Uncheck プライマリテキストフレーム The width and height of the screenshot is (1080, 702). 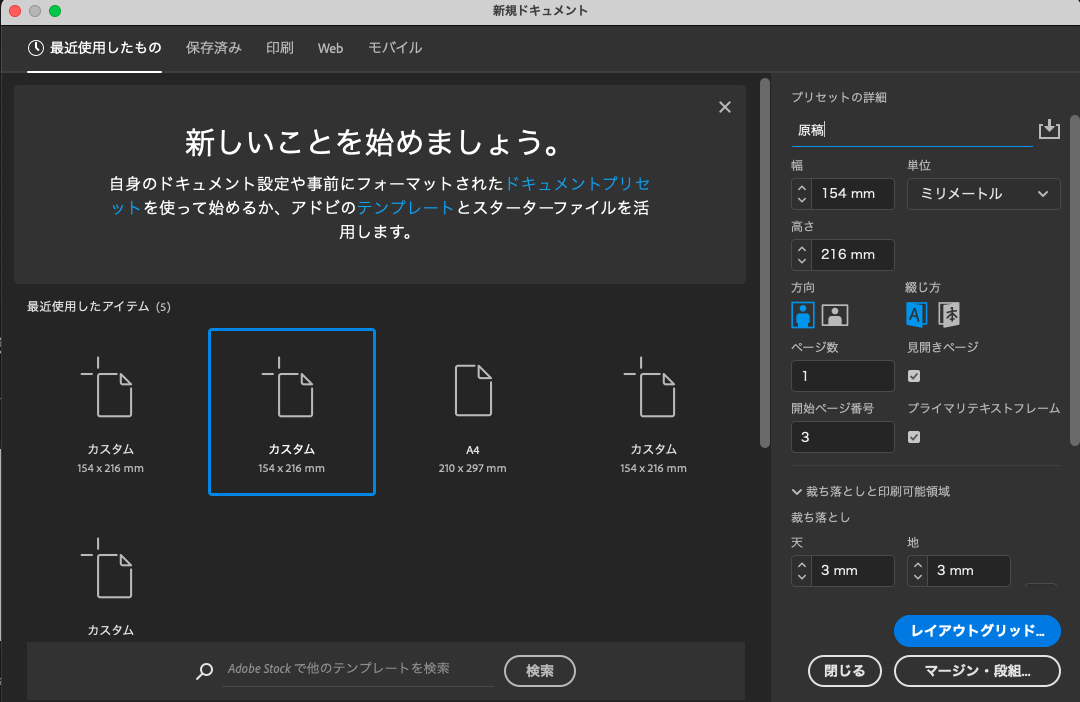point(916,436)
